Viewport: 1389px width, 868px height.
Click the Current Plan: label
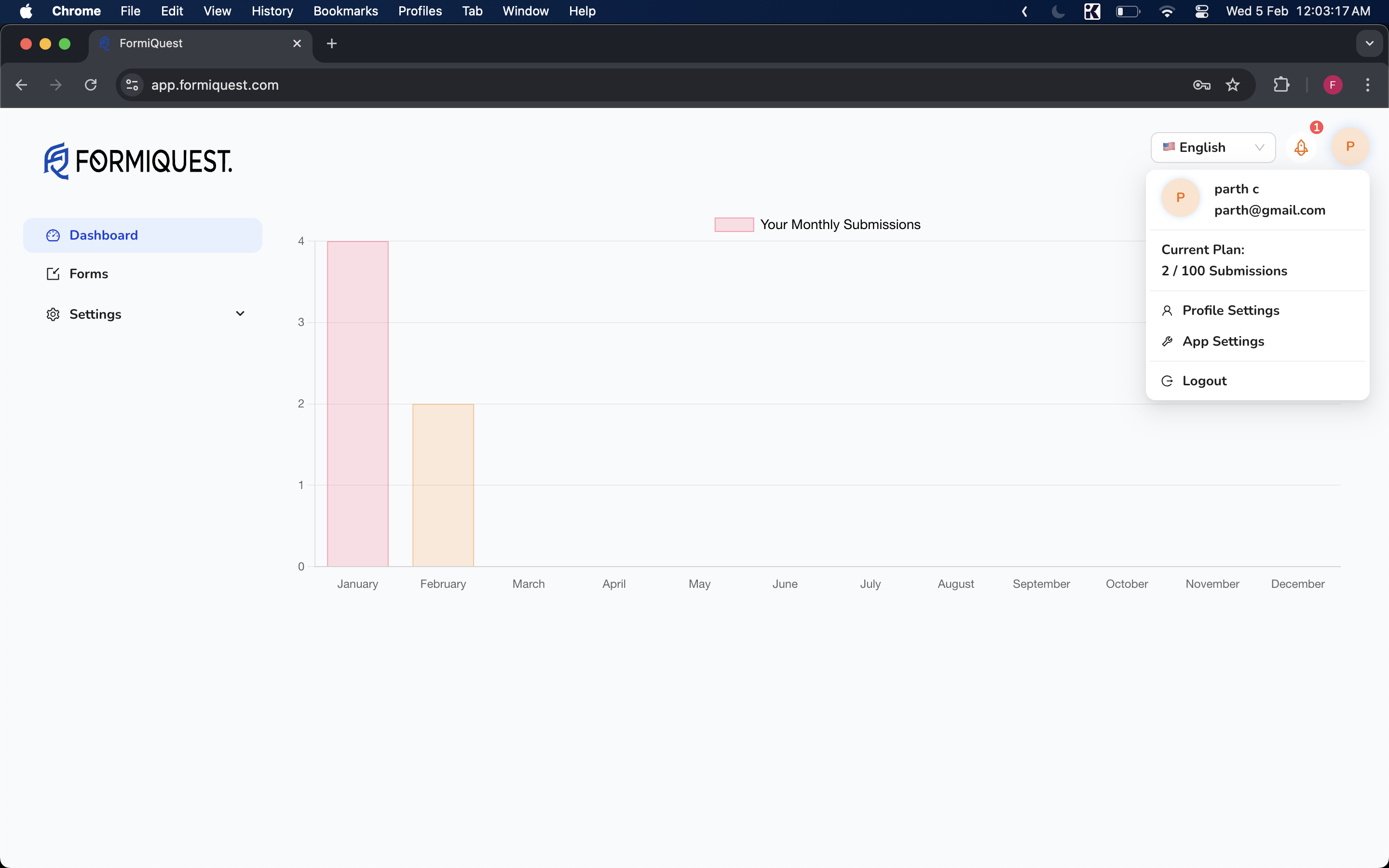point(1202,250)
